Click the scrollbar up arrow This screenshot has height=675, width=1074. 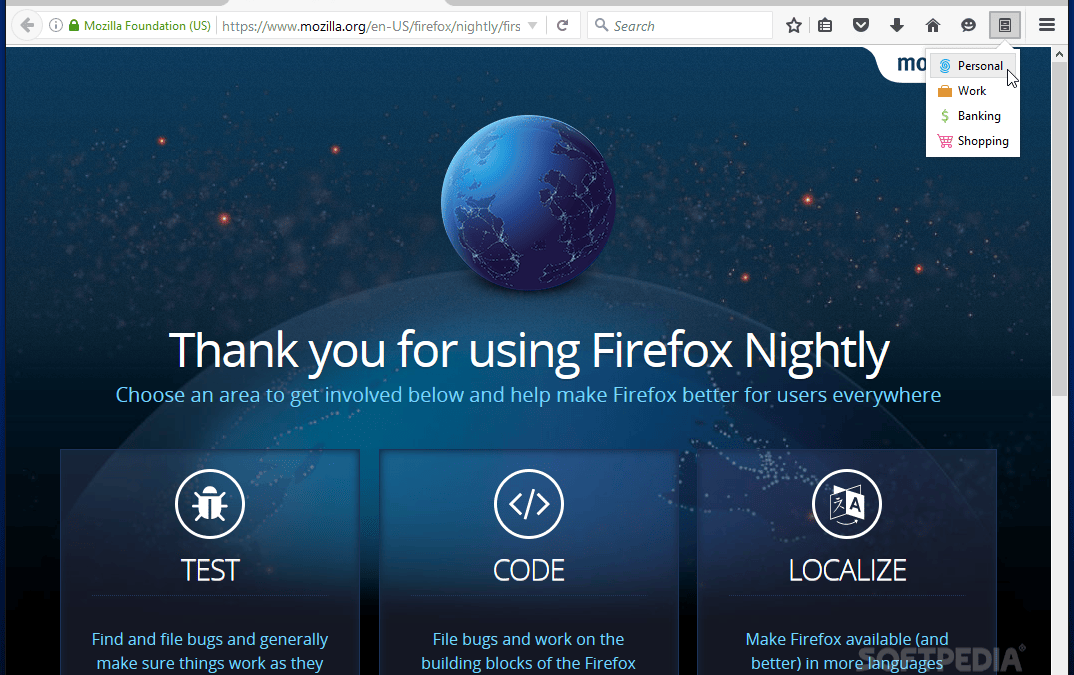(1059, 54)
